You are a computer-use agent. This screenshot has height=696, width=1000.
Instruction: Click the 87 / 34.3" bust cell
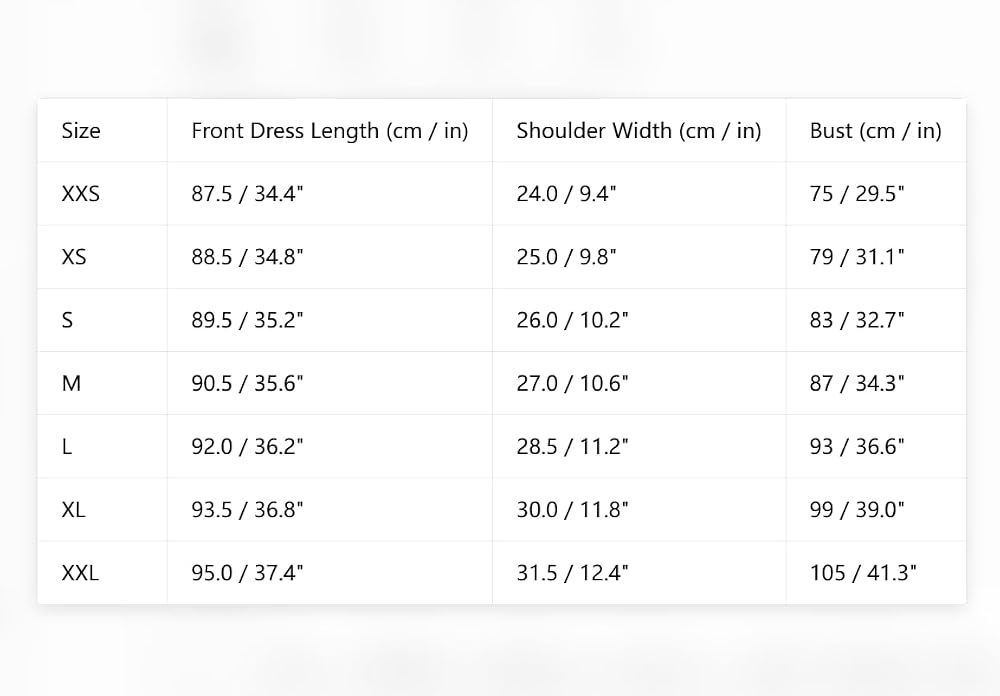point(857,383)
